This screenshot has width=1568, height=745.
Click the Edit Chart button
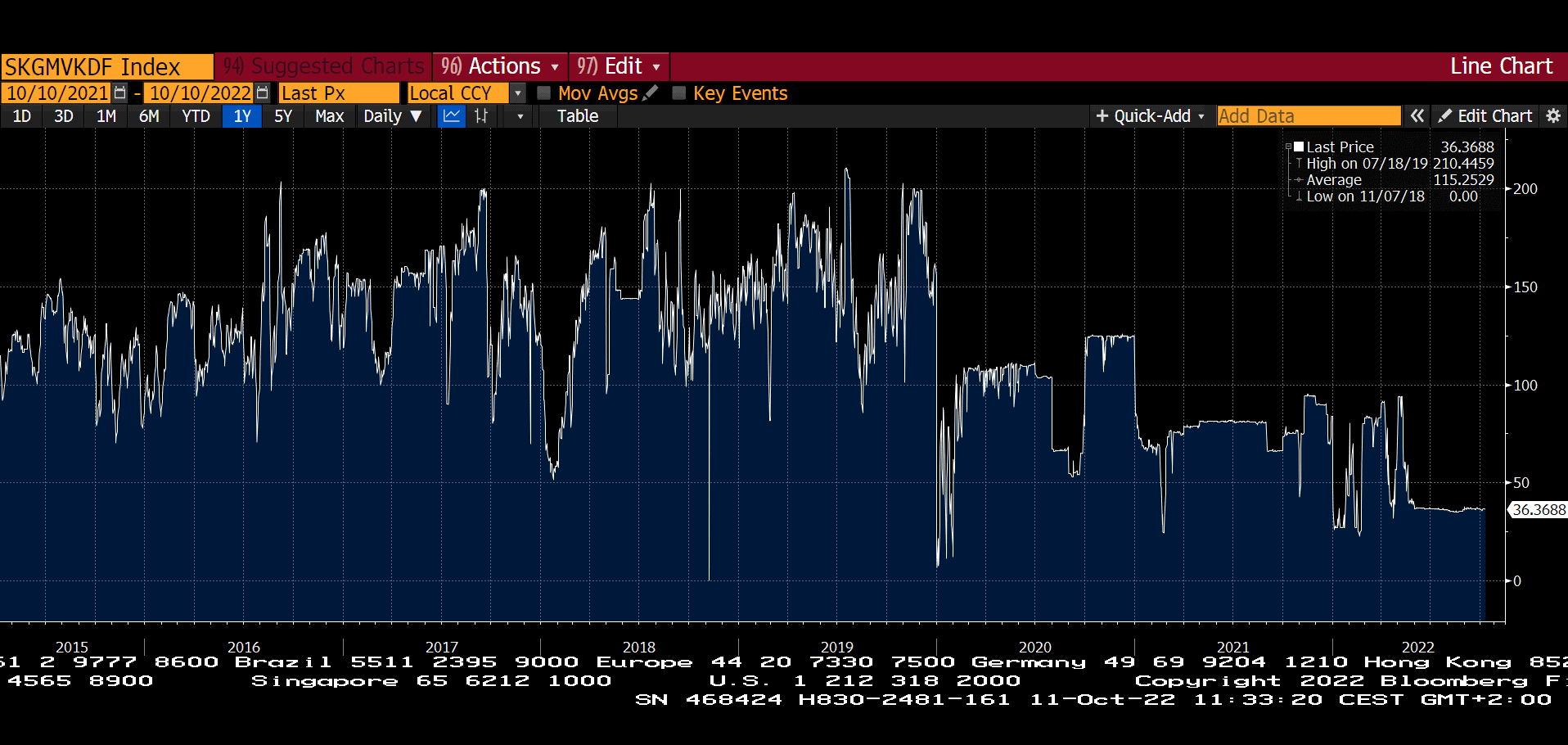coord(1485,116)
